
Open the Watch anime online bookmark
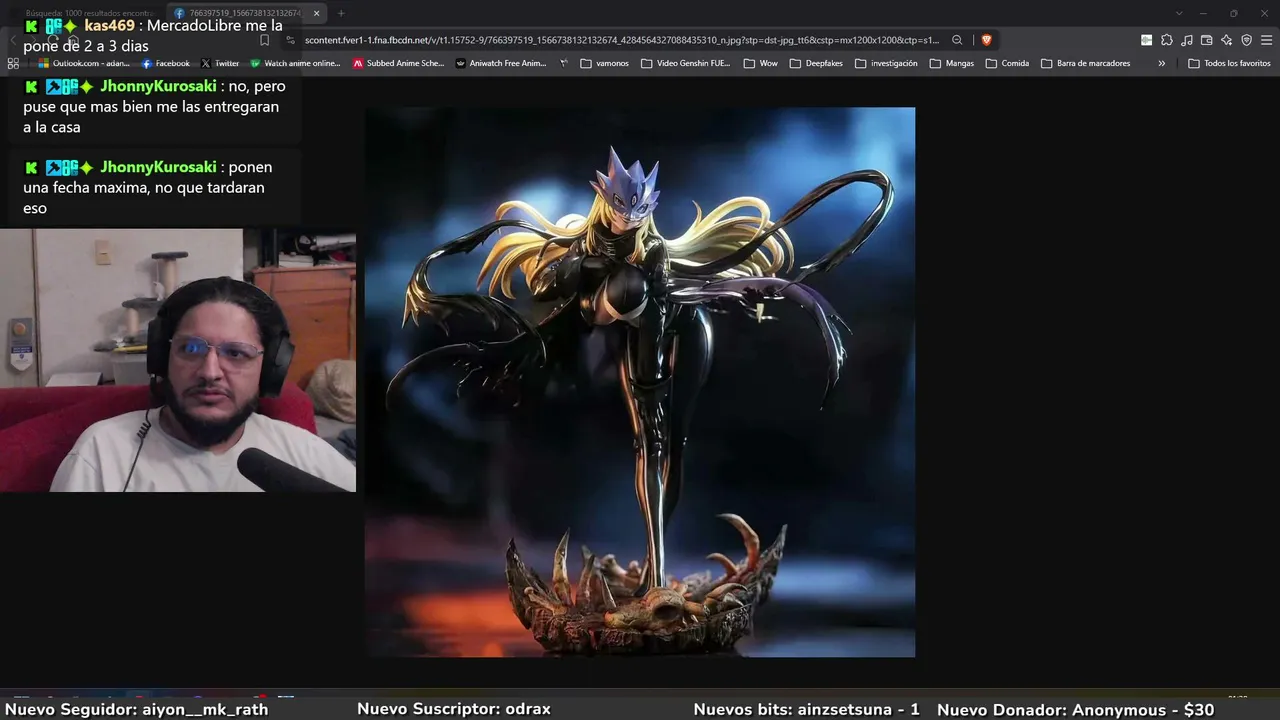tap(295, 63)
